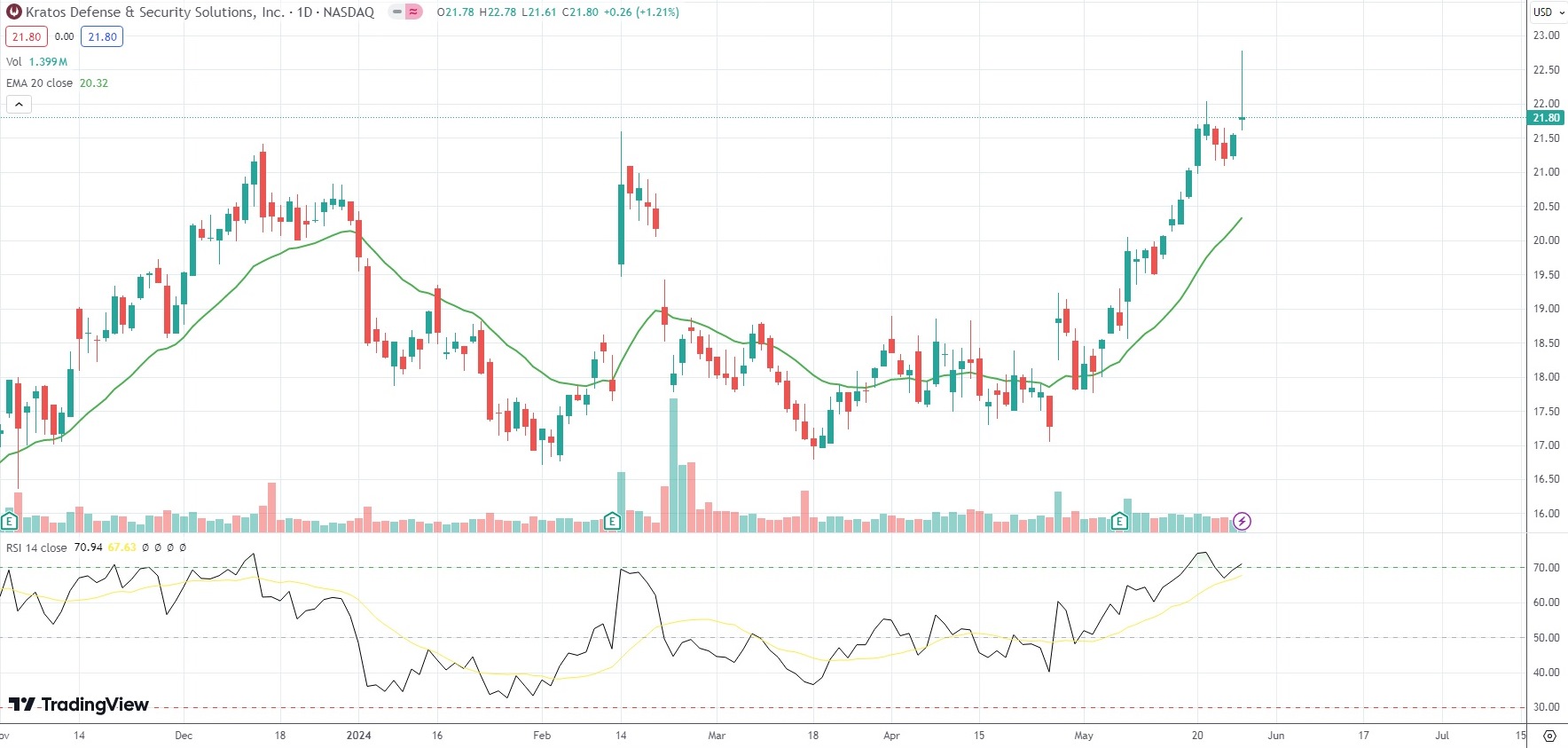Click the low value L21.61
1568x748 pixels.
[x=538, y=12]
